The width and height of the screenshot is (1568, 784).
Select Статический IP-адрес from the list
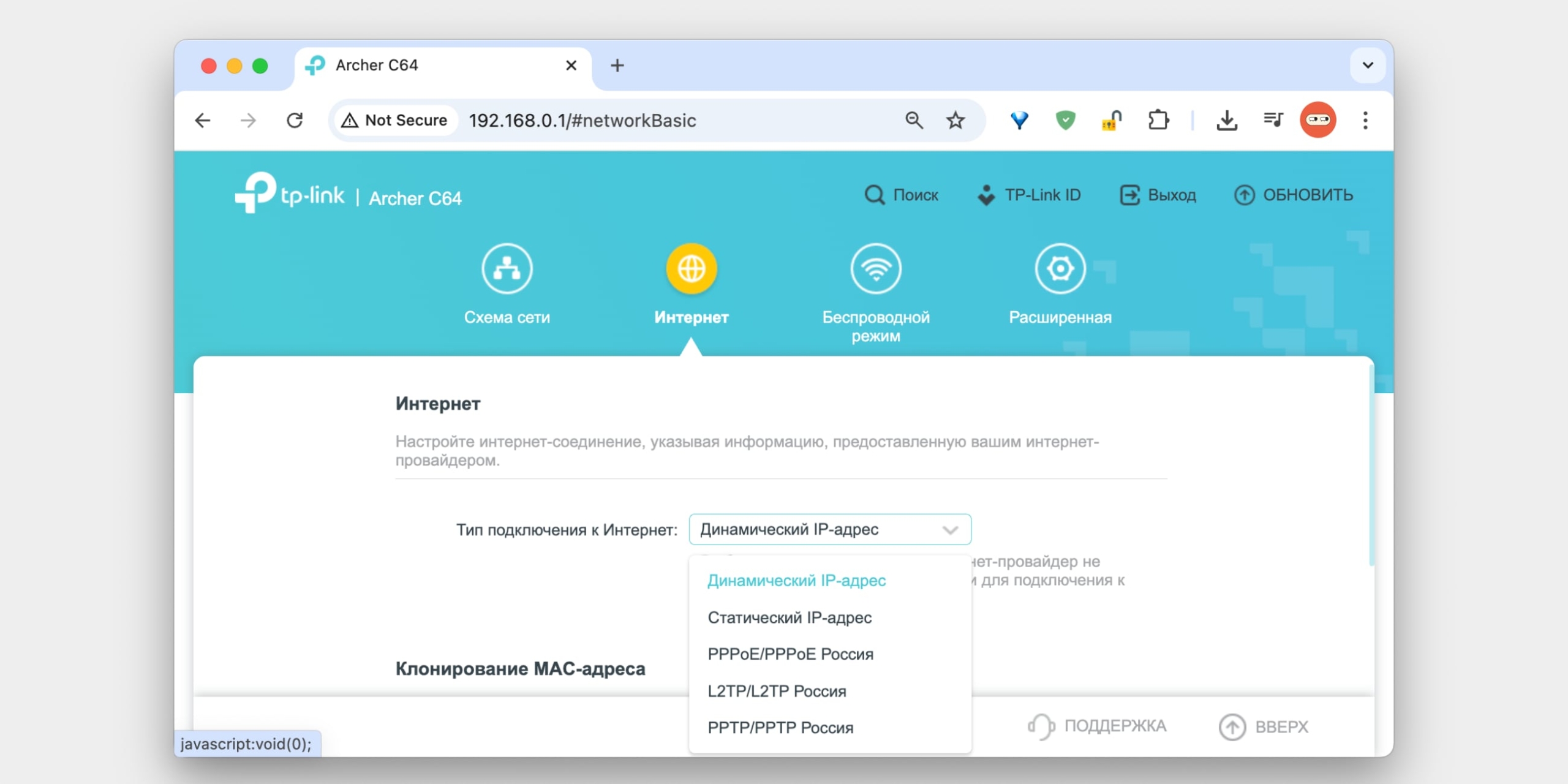click(790, 617)
